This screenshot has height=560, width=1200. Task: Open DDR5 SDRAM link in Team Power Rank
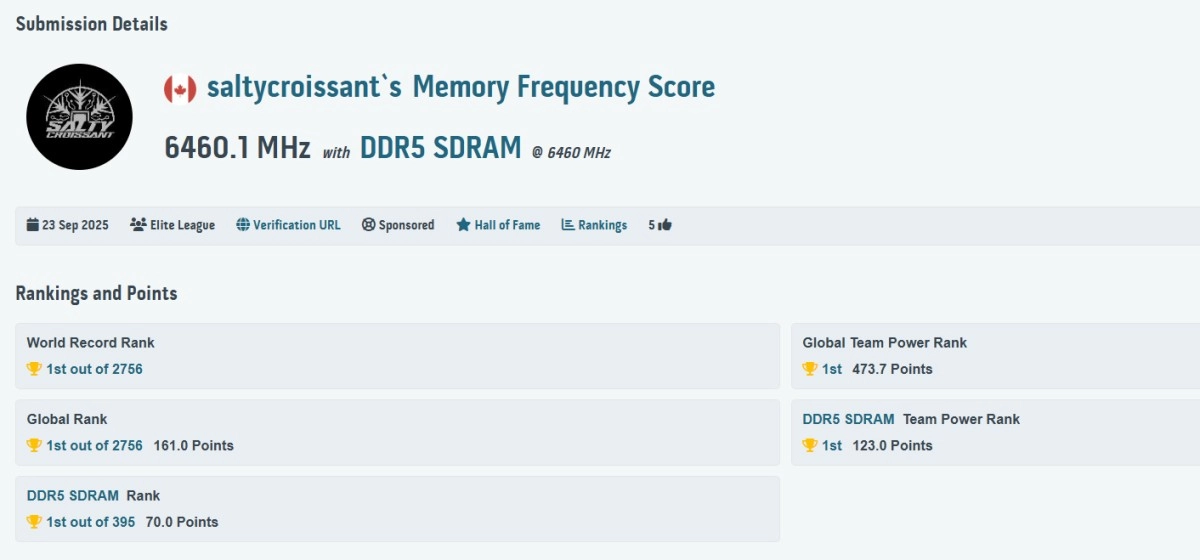click(849, 419)
